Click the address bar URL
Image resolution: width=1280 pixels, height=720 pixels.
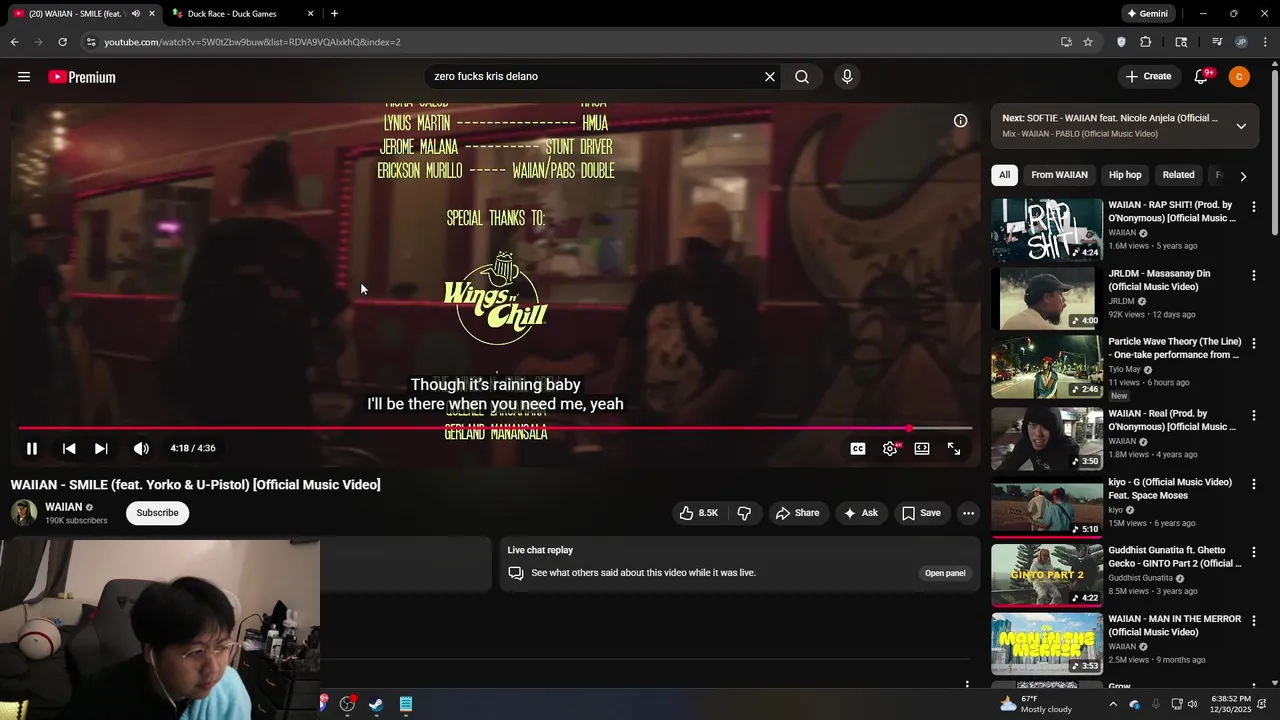point(252,42)
